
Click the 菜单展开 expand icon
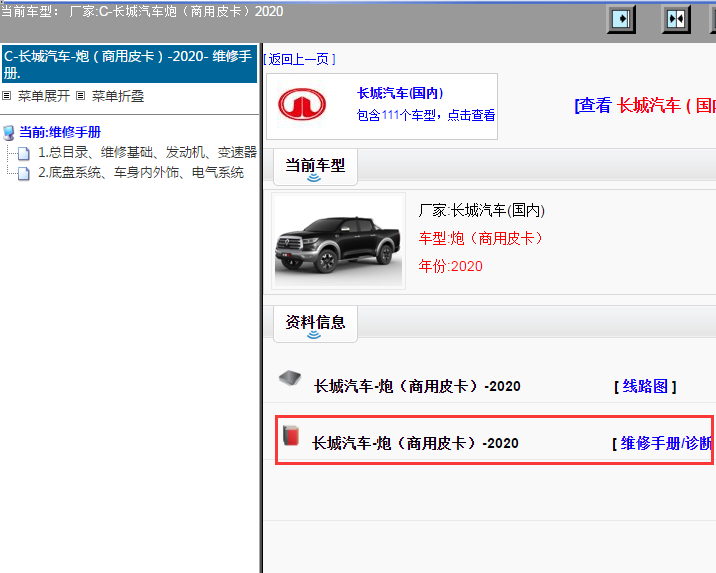(x=6, y=95)
